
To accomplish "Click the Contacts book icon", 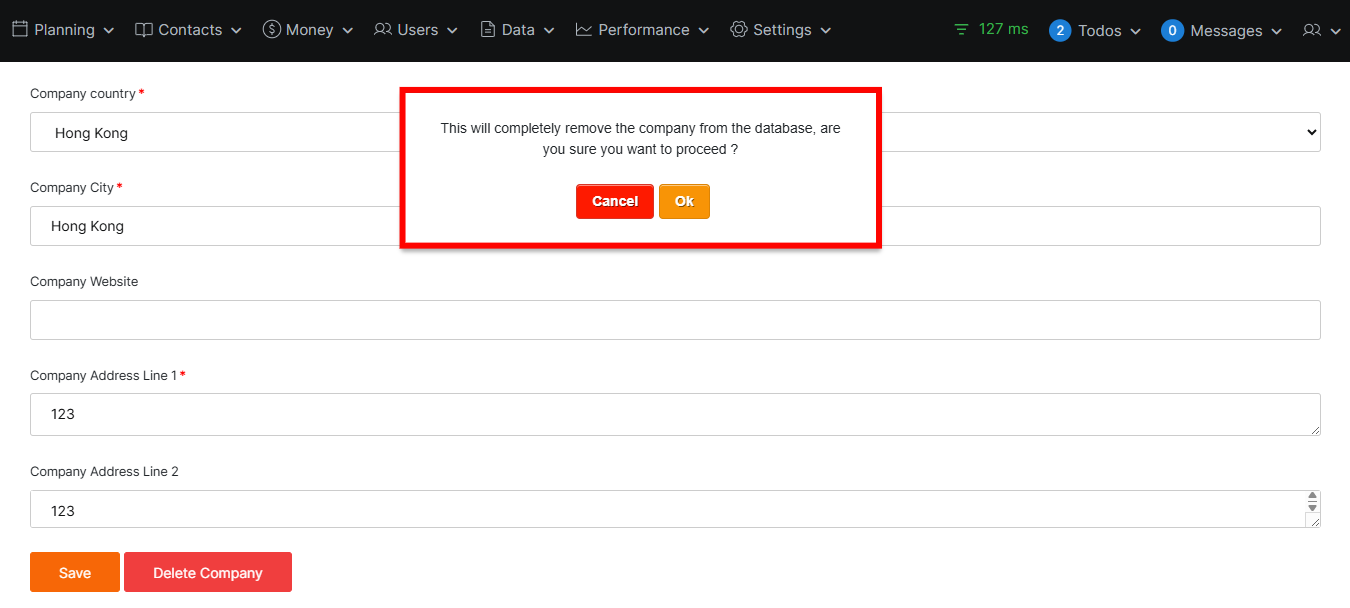I will (144, 30).
